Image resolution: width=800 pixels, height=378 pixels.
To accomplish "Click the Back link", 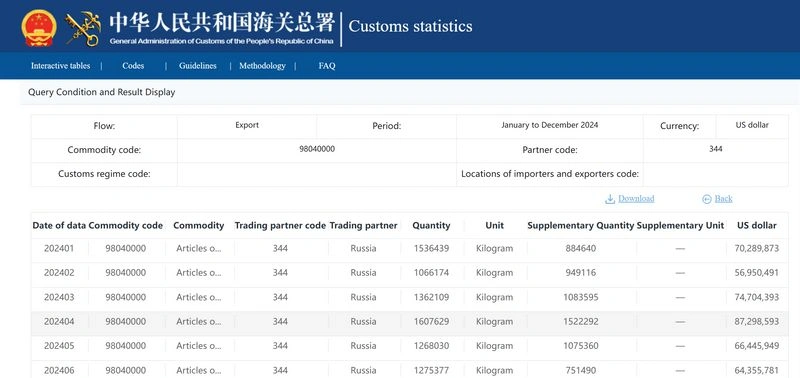I will pos(723,199).
